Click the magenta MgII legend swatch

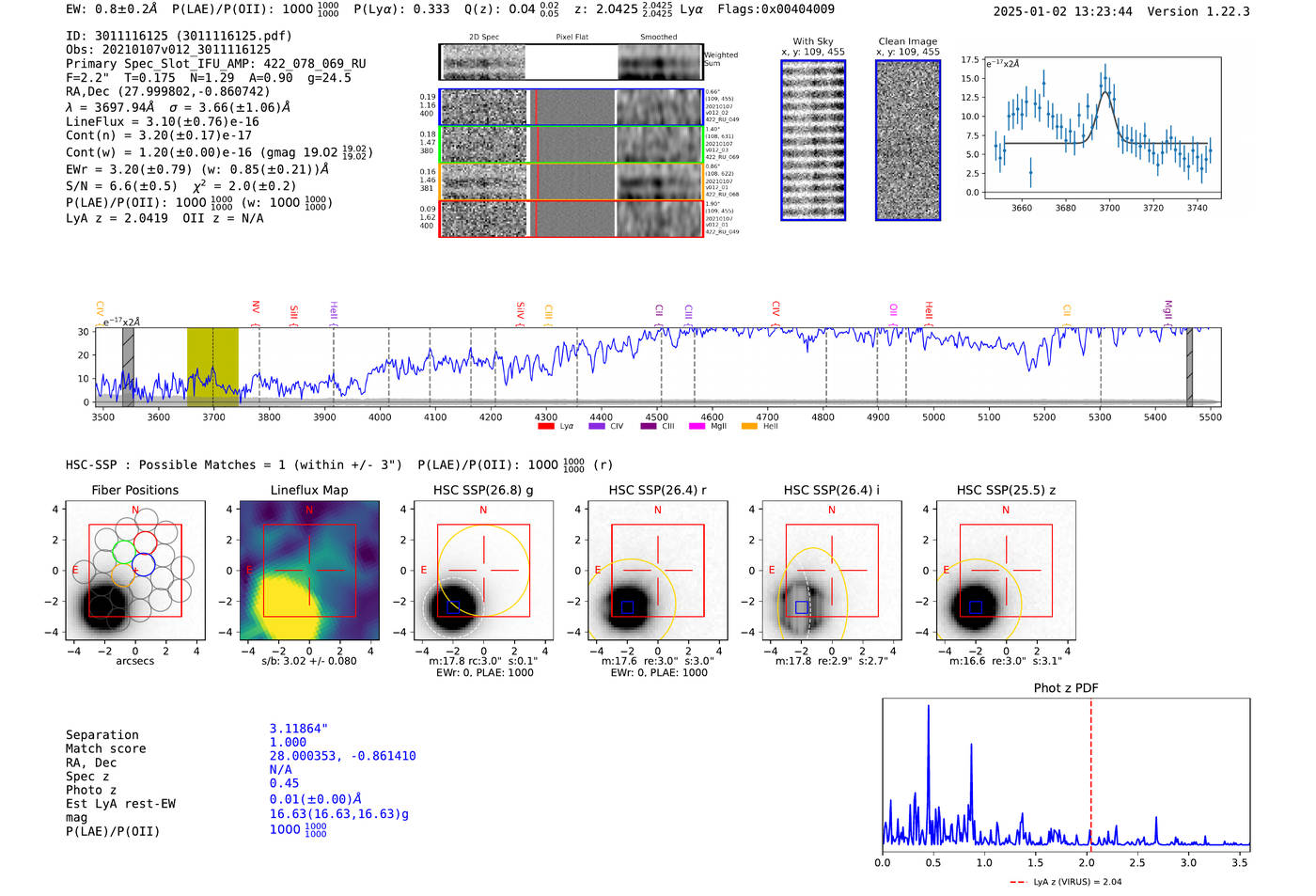point(697,426)
